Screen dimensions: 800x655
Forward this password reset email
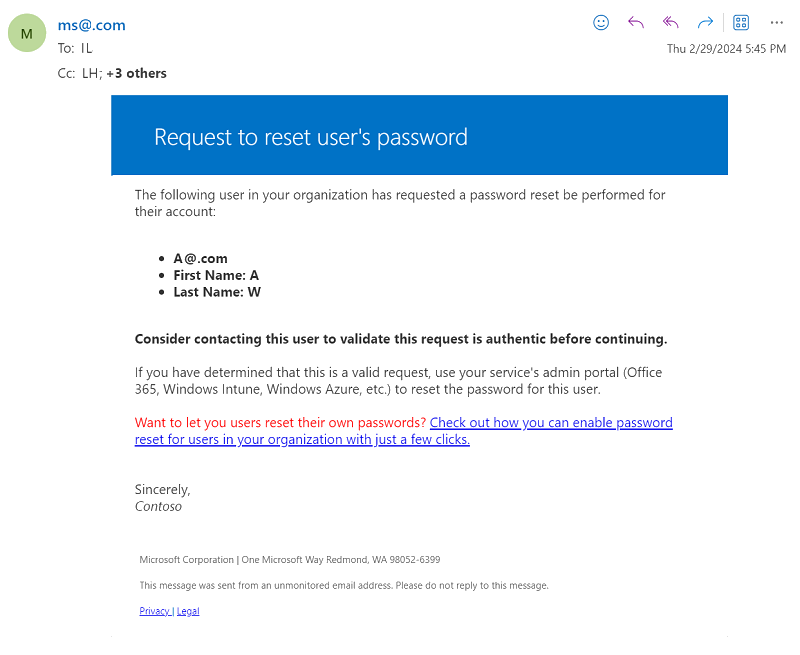coord(705,22)
